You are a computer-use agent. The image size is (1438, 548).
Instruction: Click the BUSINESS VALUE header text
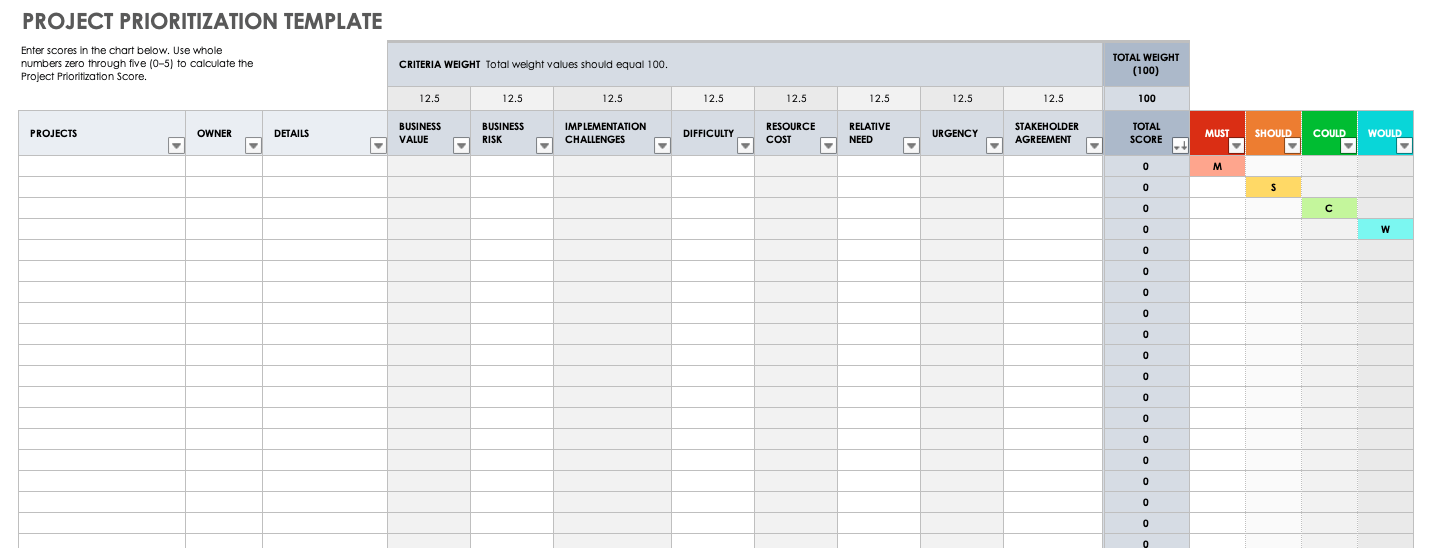(x=420, y=133)
